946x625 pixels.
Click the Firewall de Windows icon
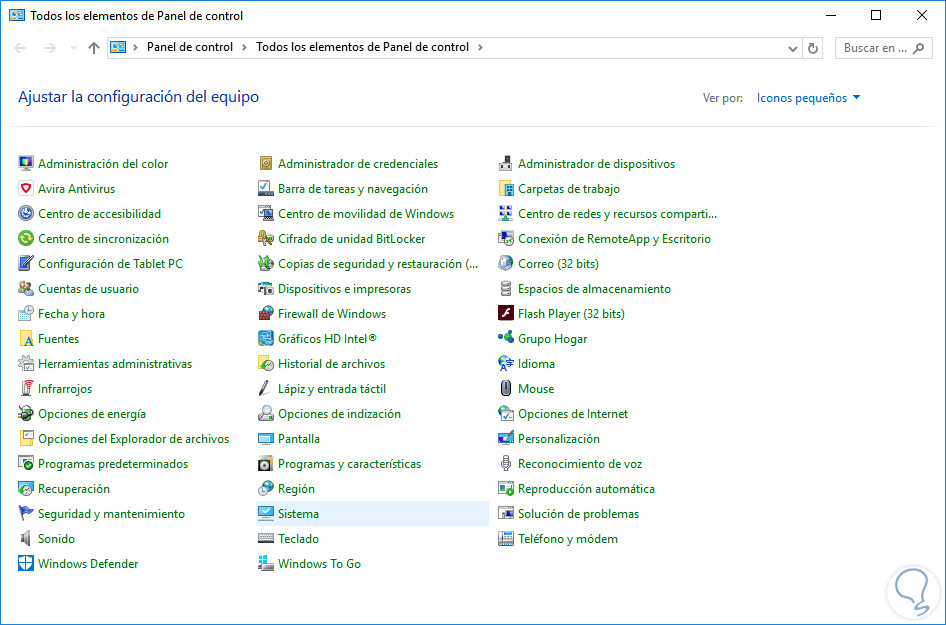266,314
